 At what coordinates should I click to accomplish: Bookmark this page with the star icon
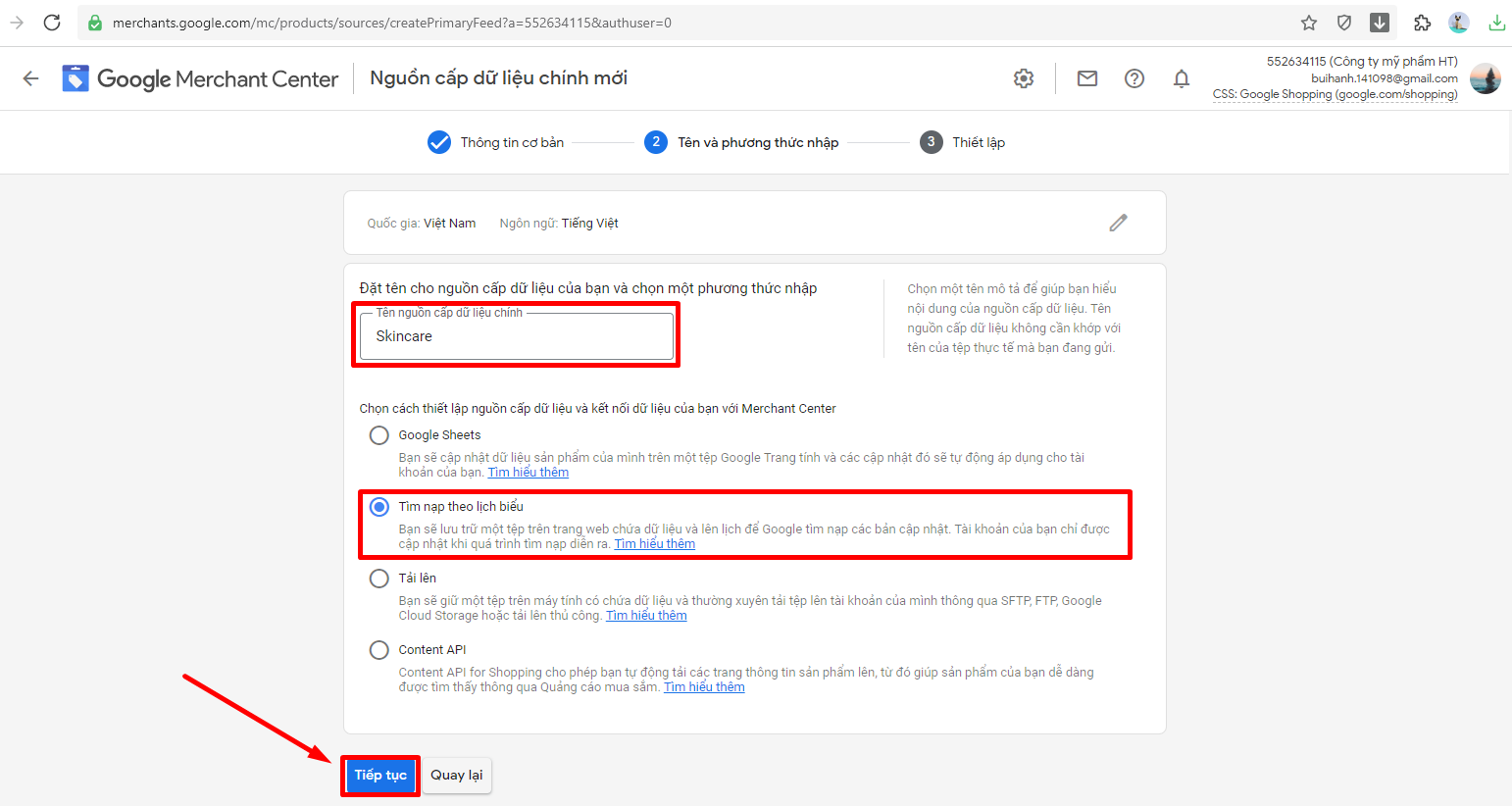1309,23
